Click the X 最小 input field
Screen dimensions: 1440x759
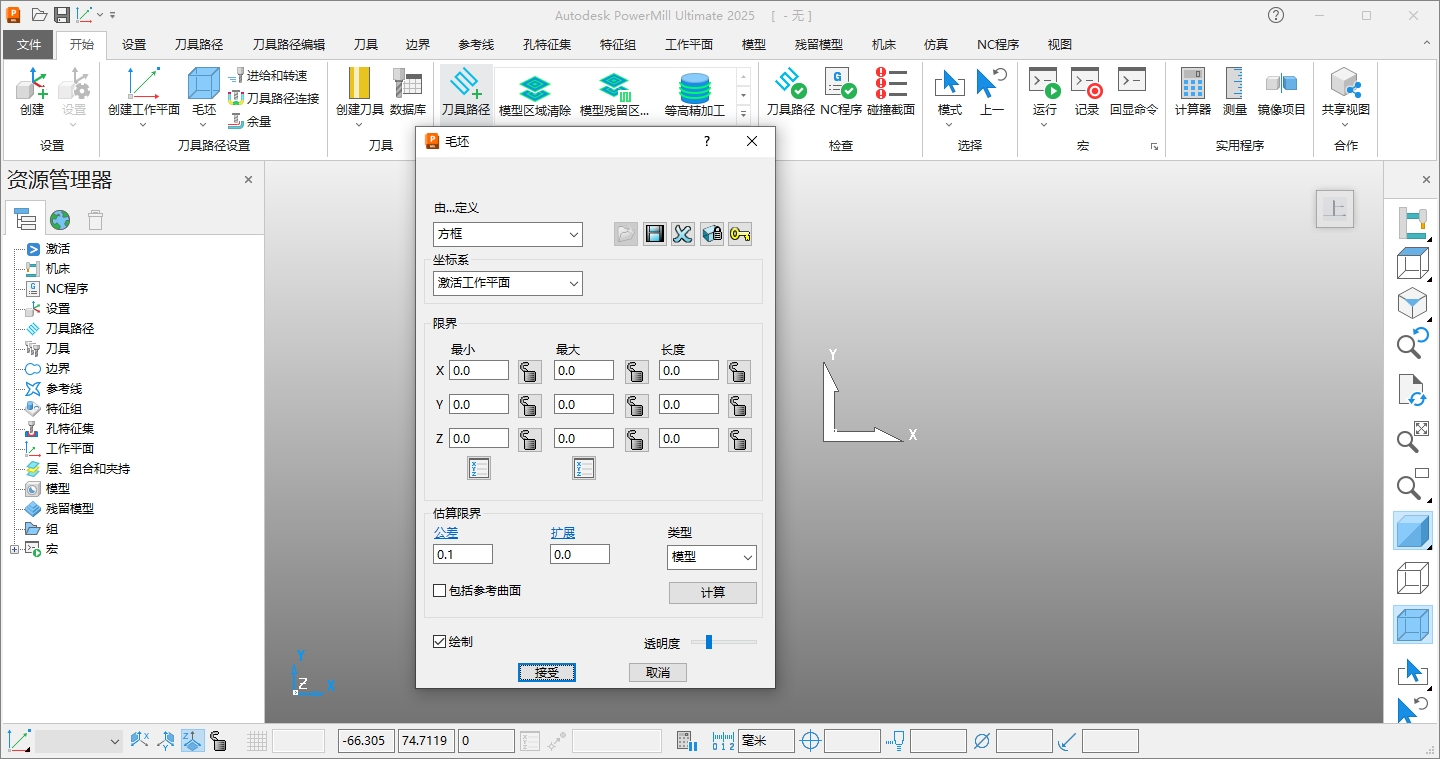(479, 371)
